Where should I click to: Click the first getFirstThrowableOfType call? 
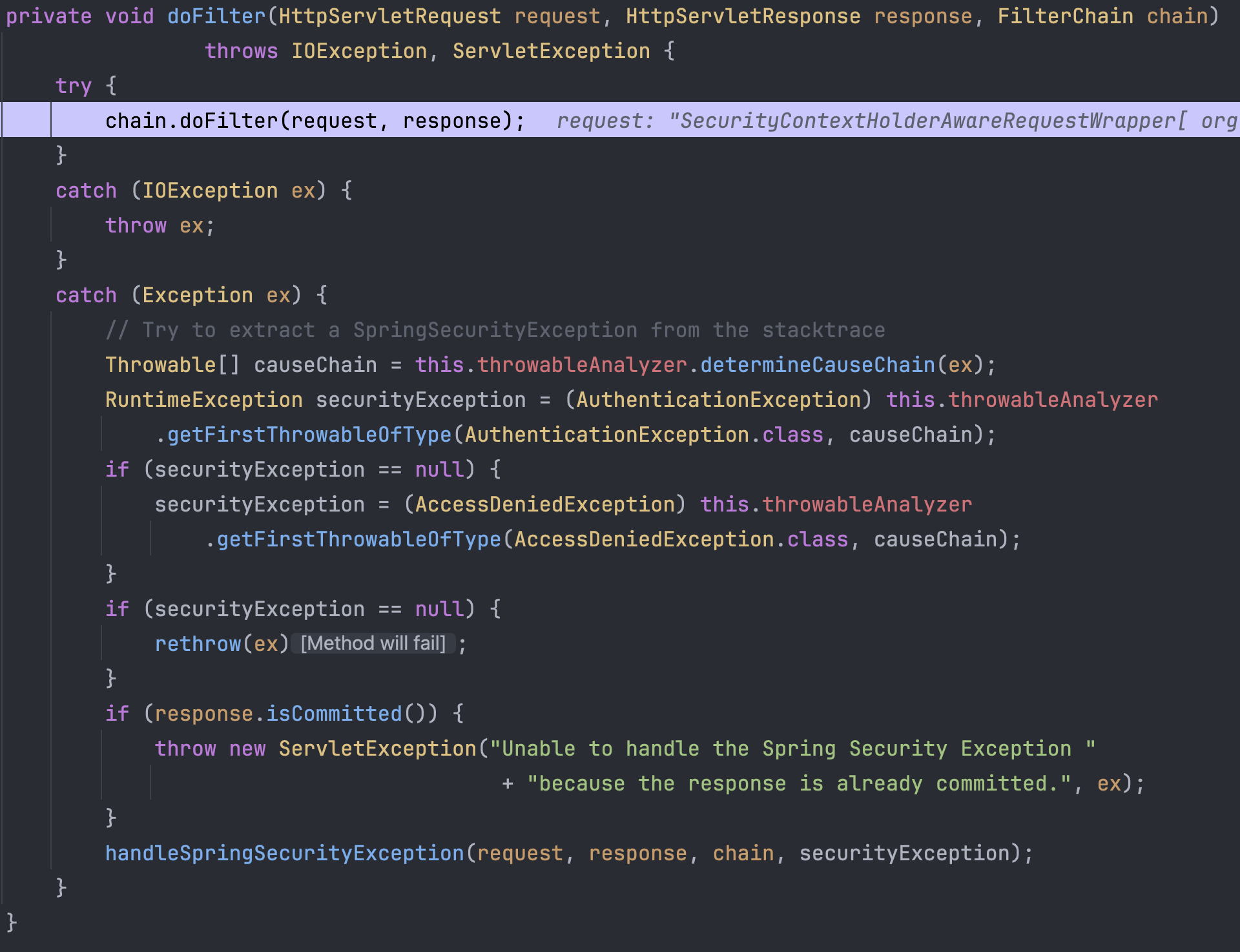coord(309,435)
